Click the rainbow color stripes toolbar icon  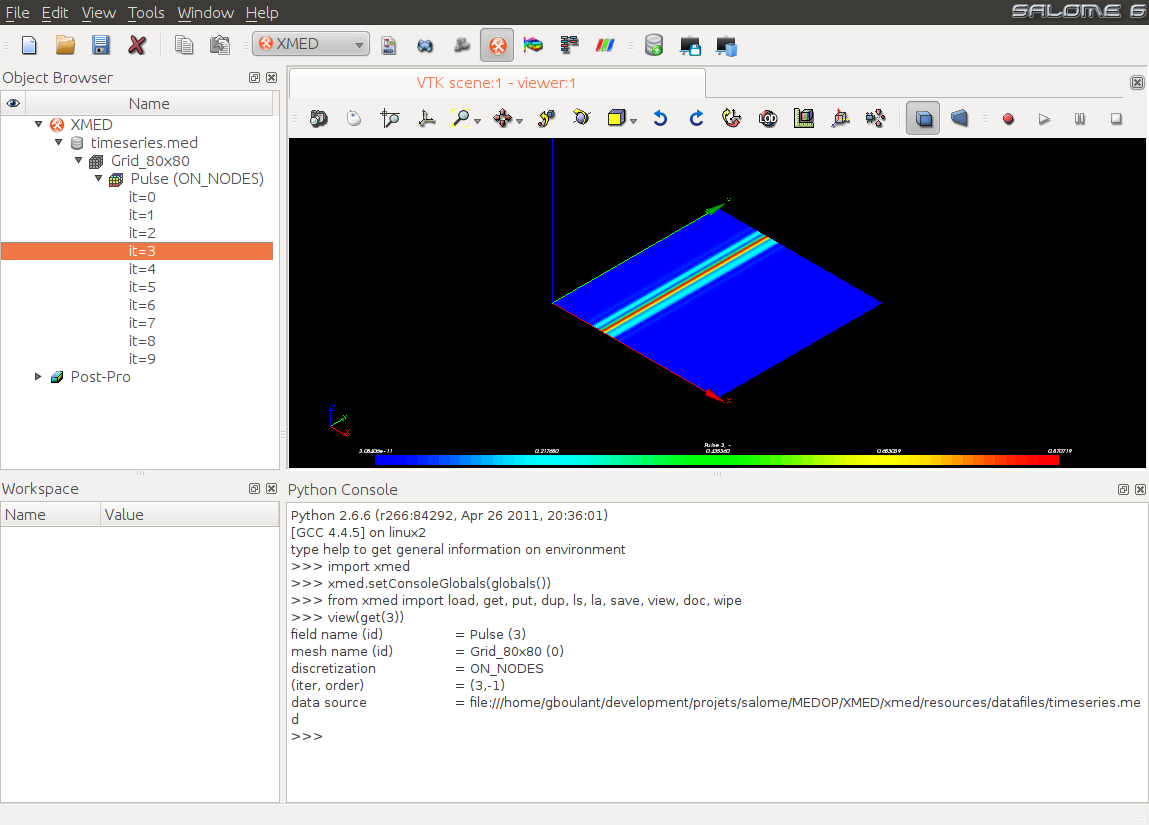coord(605,45)
